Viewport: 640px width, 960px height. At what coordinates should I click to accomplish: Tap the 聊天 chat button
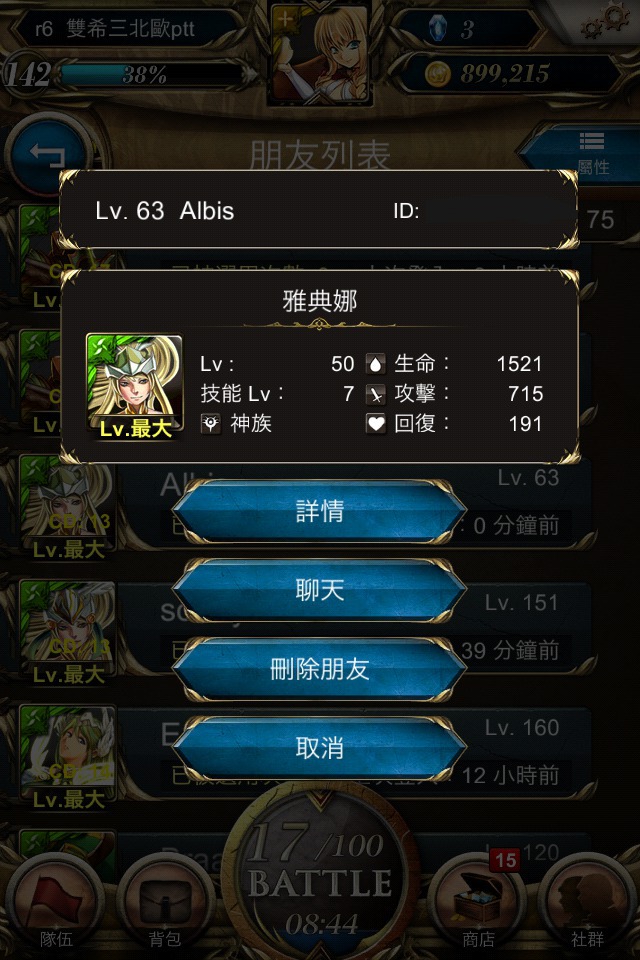[x=319, y=590]
